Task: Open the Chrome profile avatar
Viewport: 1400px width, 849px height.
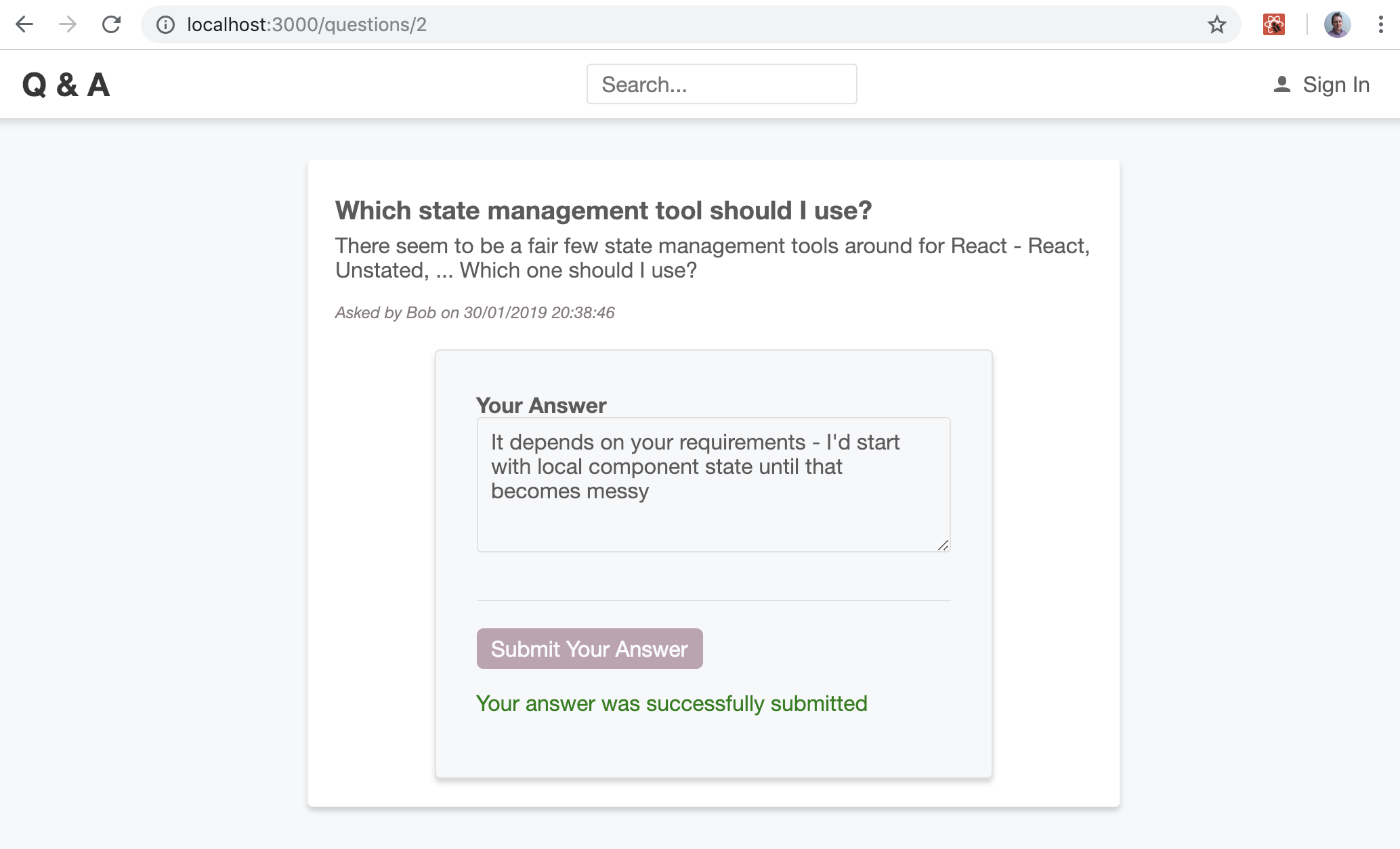Action: click(1337, 25)
